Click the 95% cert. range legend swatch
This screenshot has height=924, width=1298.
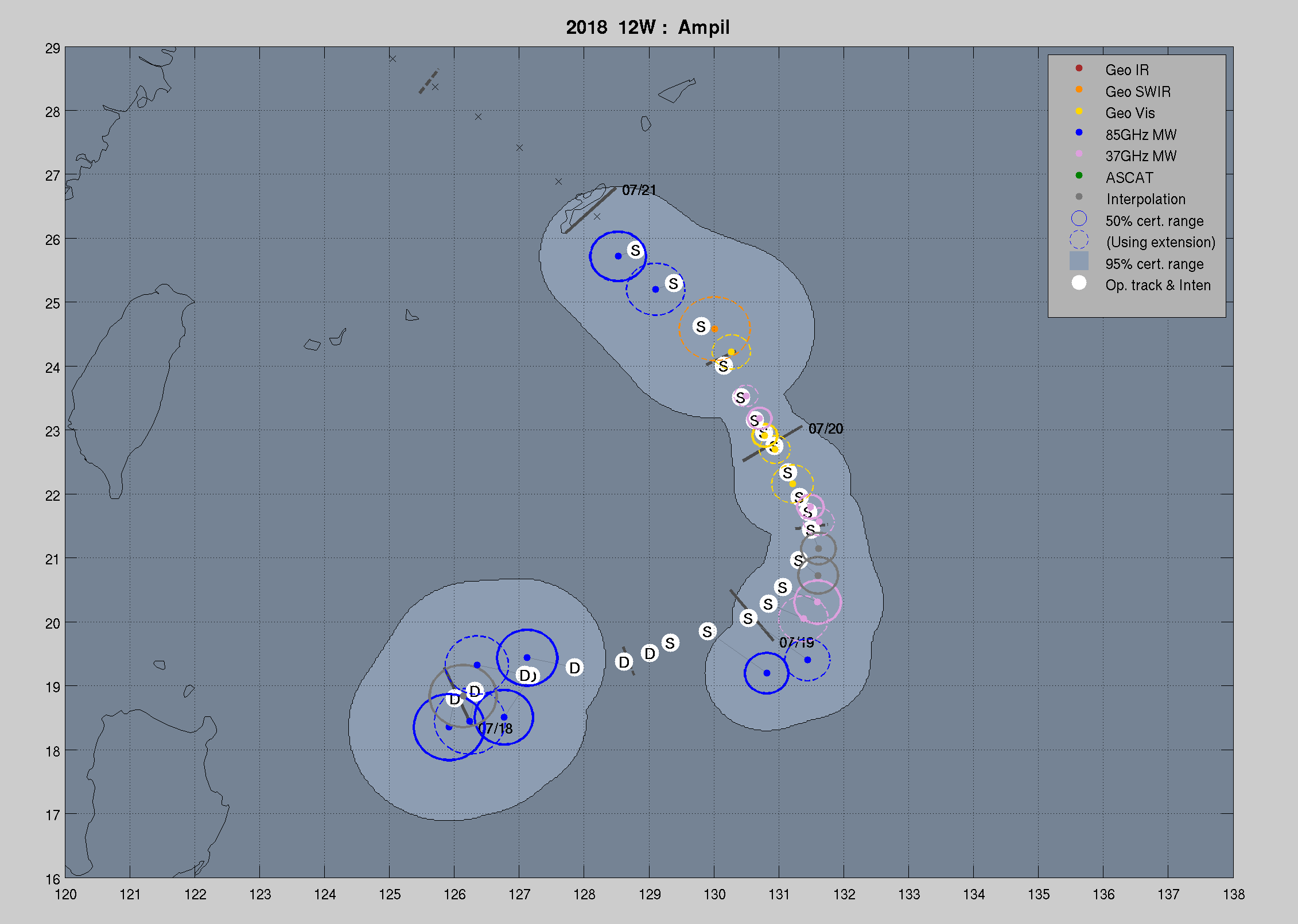coord(1079,261)
